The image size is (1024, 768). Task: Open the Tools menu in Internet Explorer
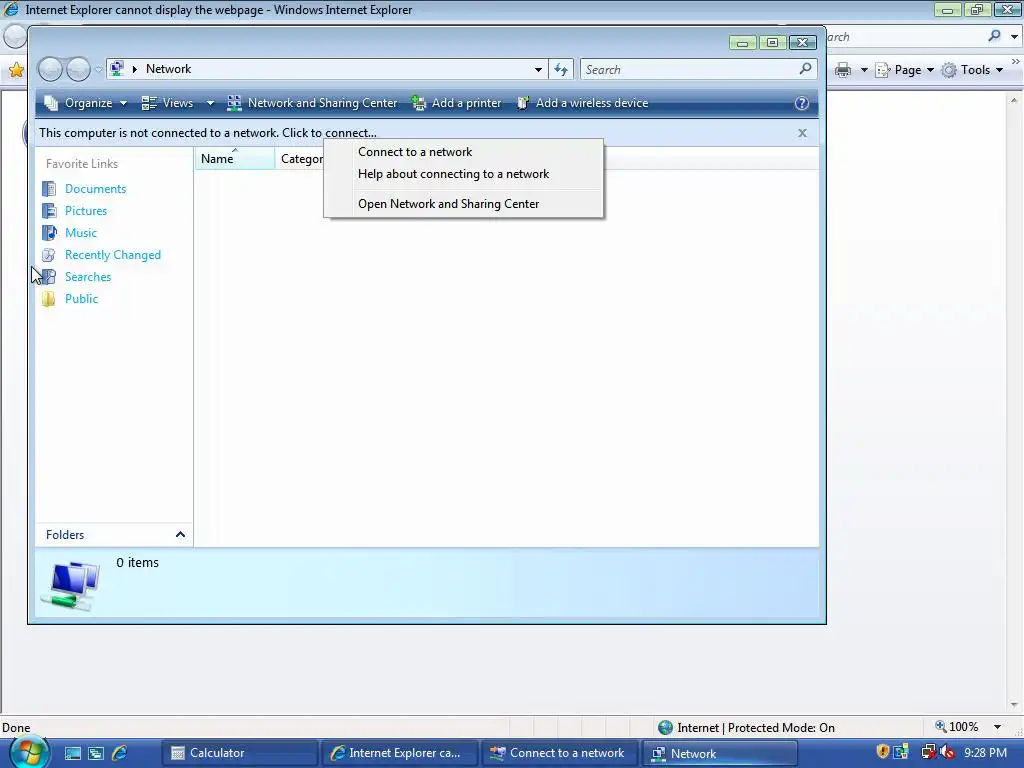pyautogui.click(x=972, y=70)
